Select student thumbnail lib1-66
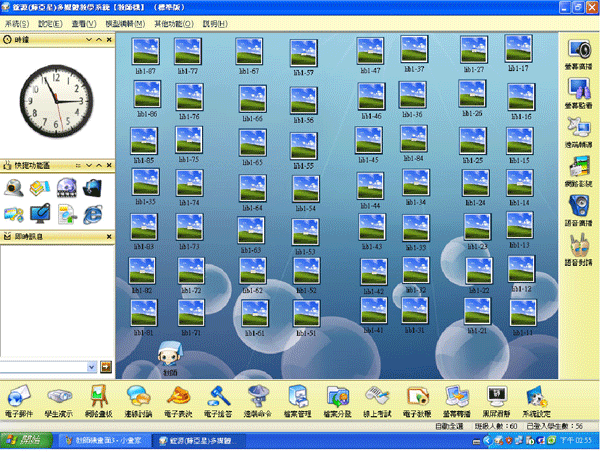The width and height of the screenshot is (600, 458). [x=253, y=103]
